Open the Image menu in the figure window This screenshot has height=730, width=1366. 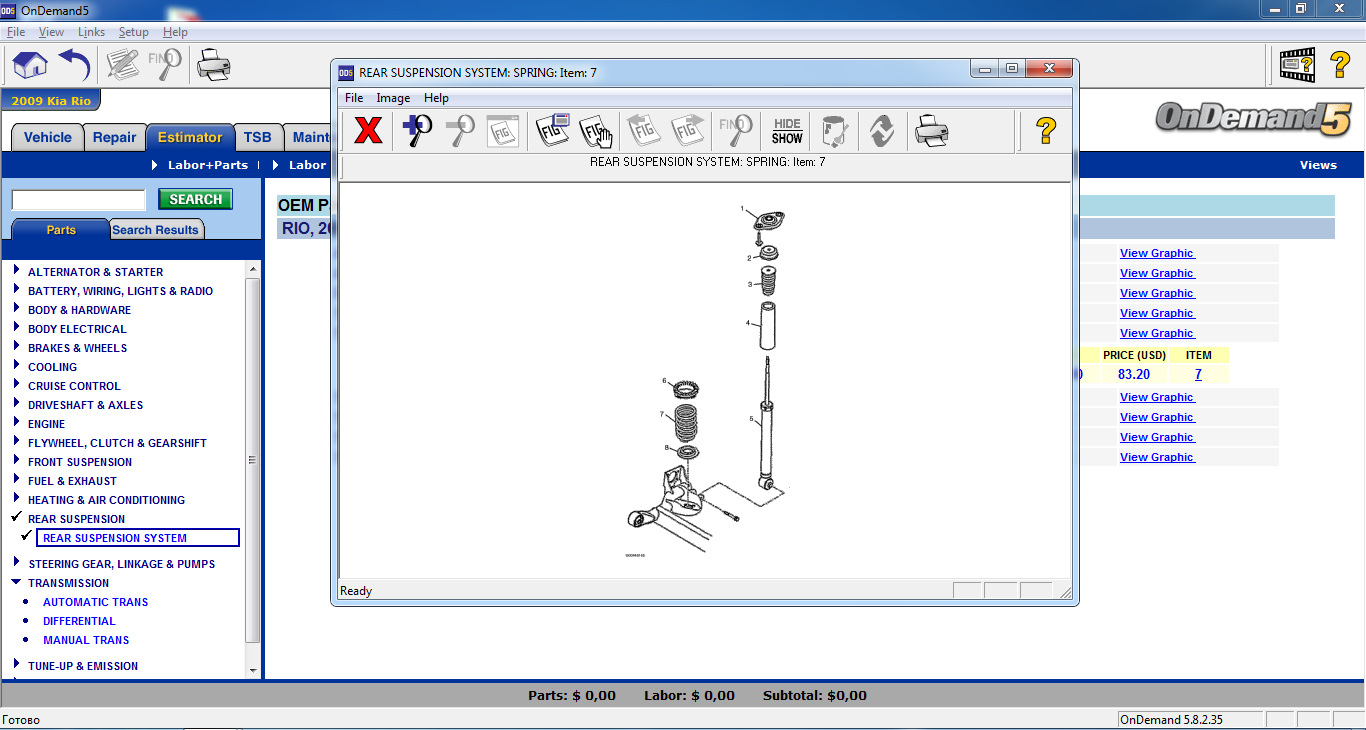(x=393, y=98)
